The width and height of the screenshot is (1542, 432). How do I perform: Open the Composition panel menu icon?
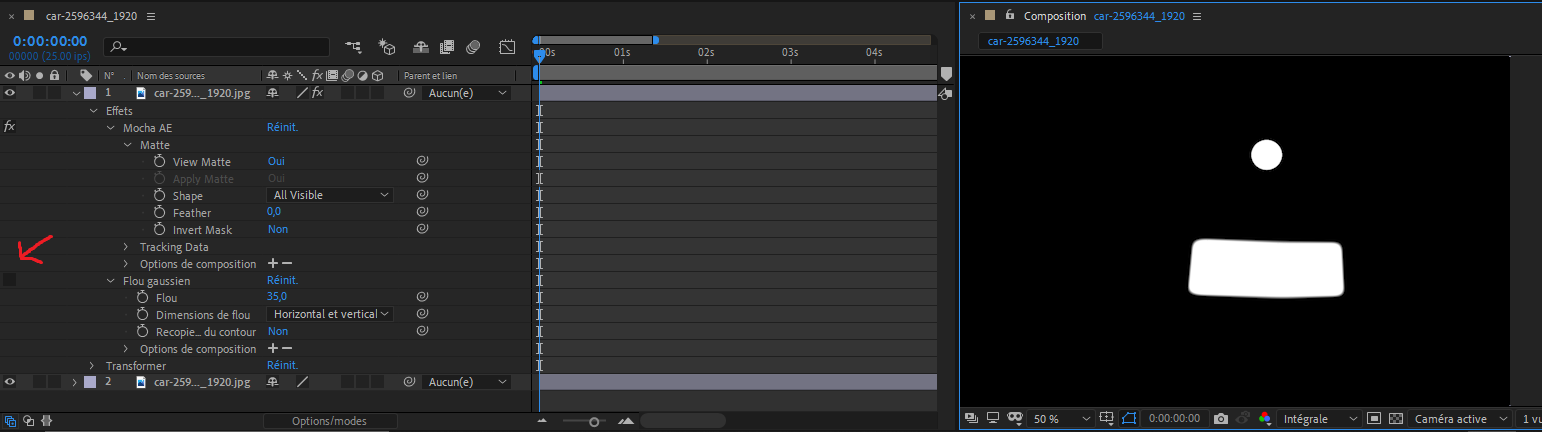1197,16
